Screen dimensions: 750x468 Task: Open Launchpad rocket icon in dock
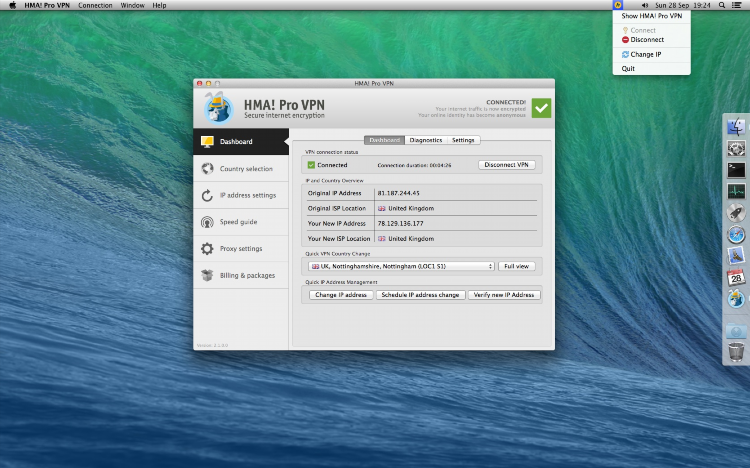click(x=736, y=212)
